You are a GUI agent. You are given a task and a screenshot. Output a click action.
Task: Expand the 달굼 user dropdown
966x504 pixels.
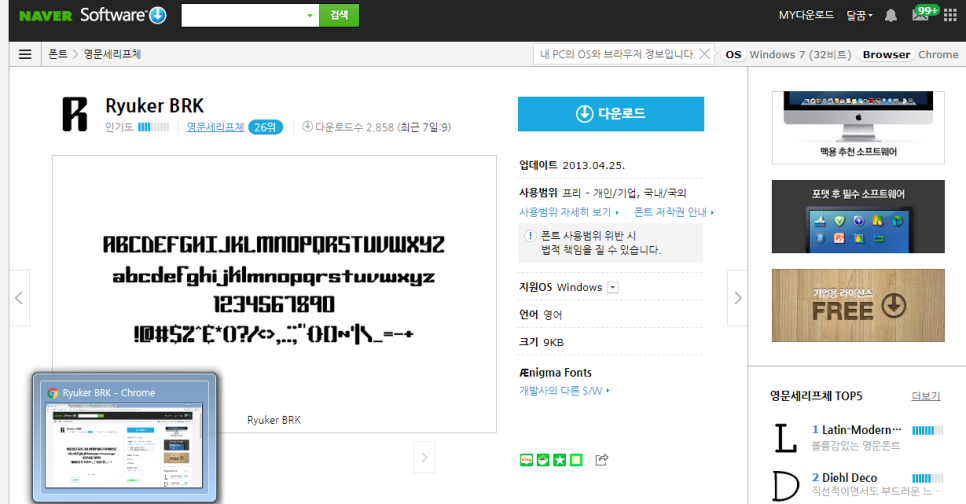pyautogui.click(x=859, y=15)
